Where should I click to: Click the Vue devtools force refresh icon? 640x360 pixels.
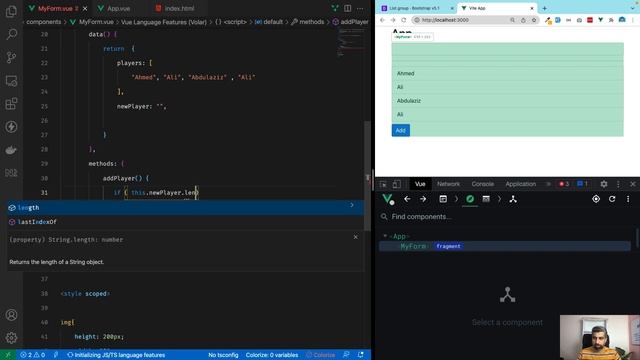612,199
